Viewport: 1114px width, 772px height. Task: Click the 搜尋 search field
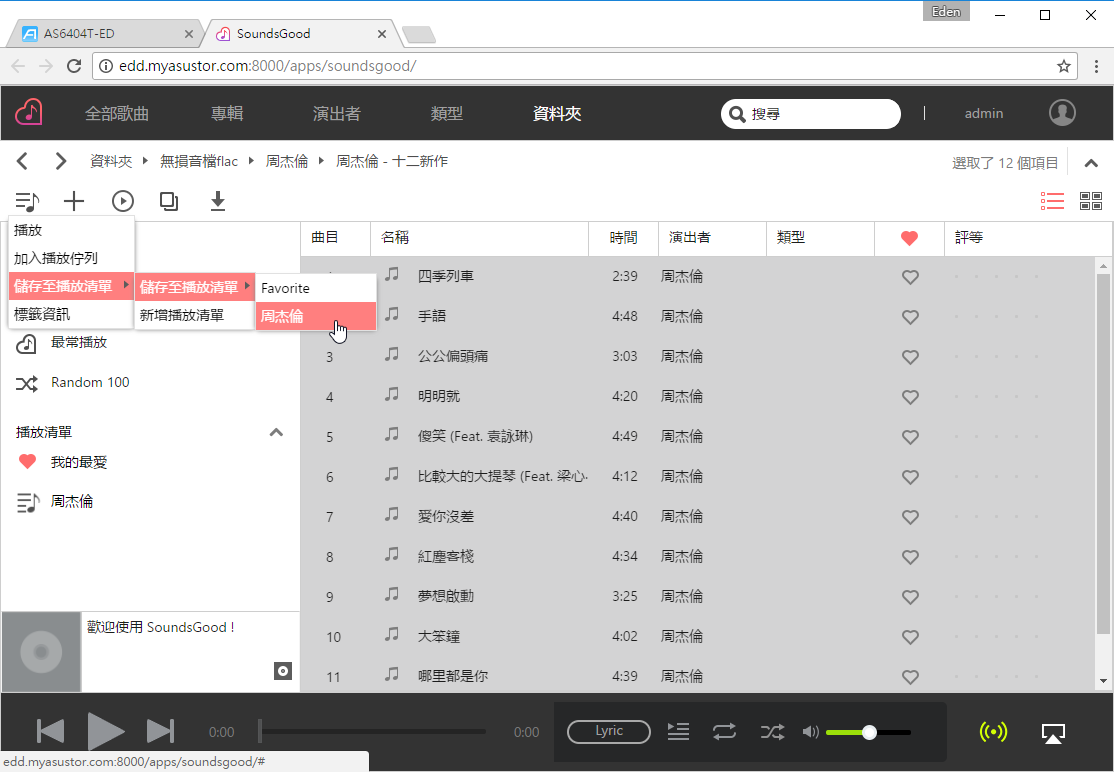(811, 114)
